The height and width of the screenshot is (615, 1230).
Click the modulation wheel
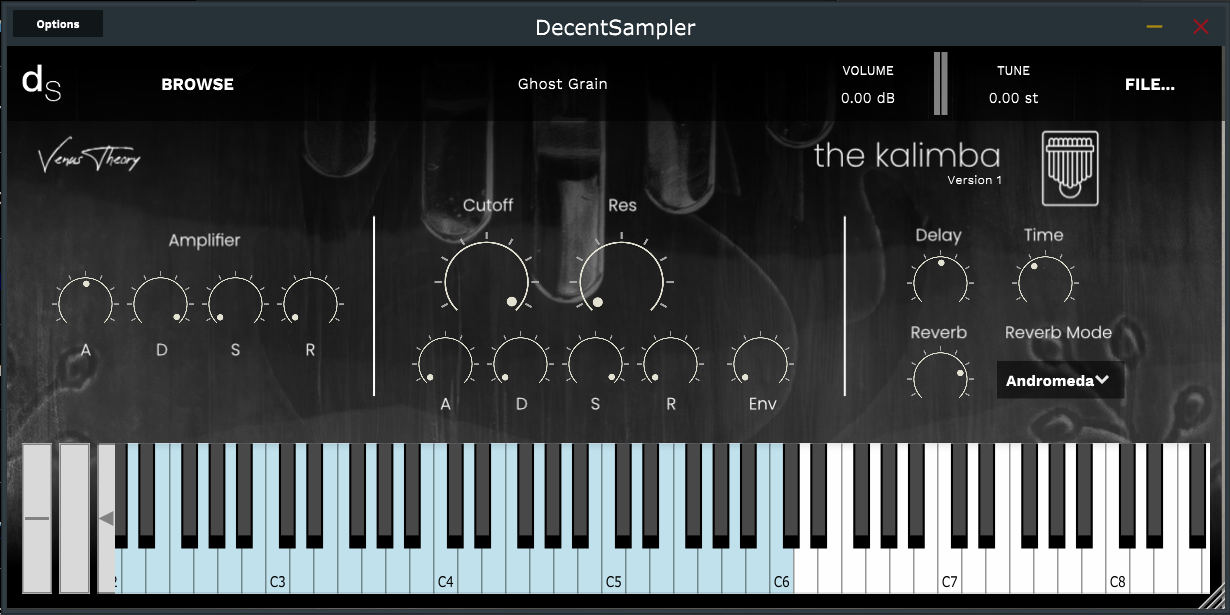[x=75, y=518]
